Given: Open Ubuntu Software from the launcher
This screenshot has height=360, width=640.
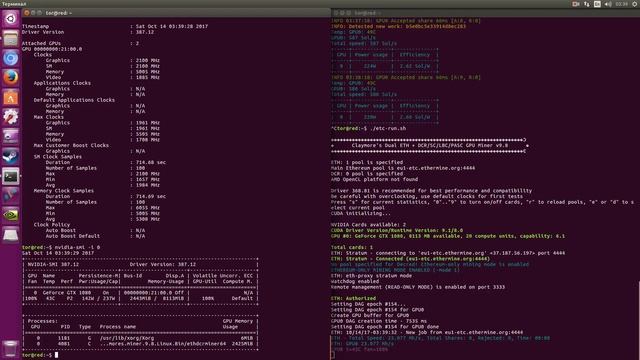Looking at the screenshot, I should click(11, 98).
